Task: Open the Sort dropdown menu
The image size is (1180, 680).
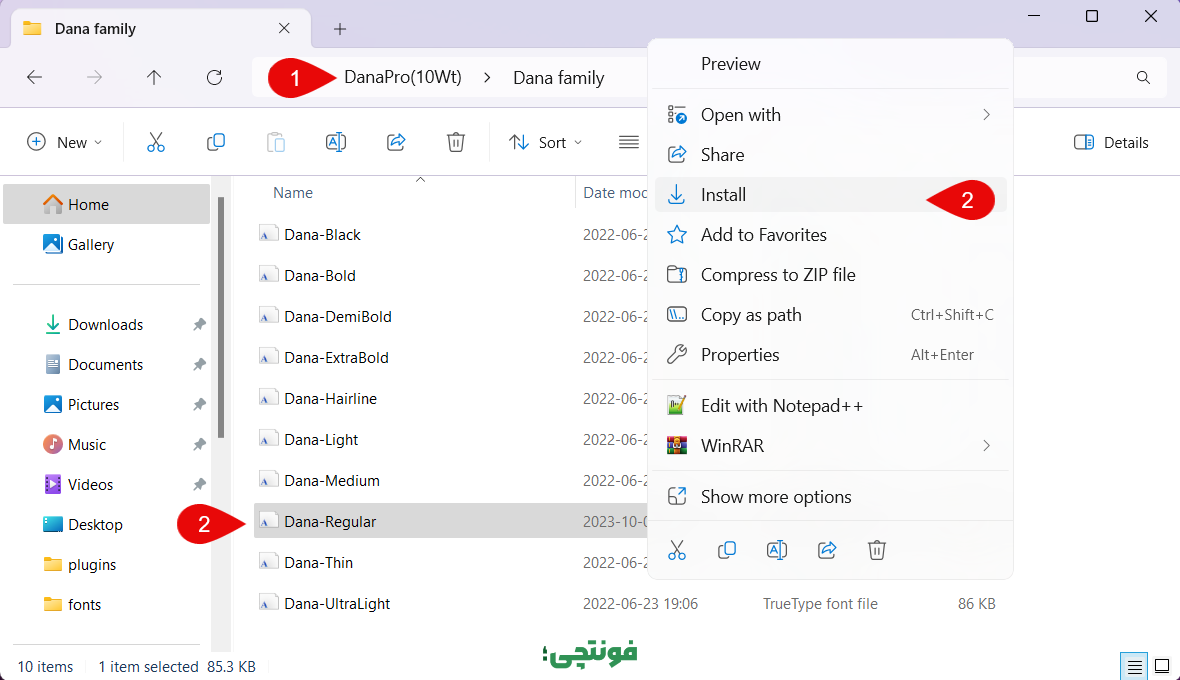Action: (x=545, y=142)
